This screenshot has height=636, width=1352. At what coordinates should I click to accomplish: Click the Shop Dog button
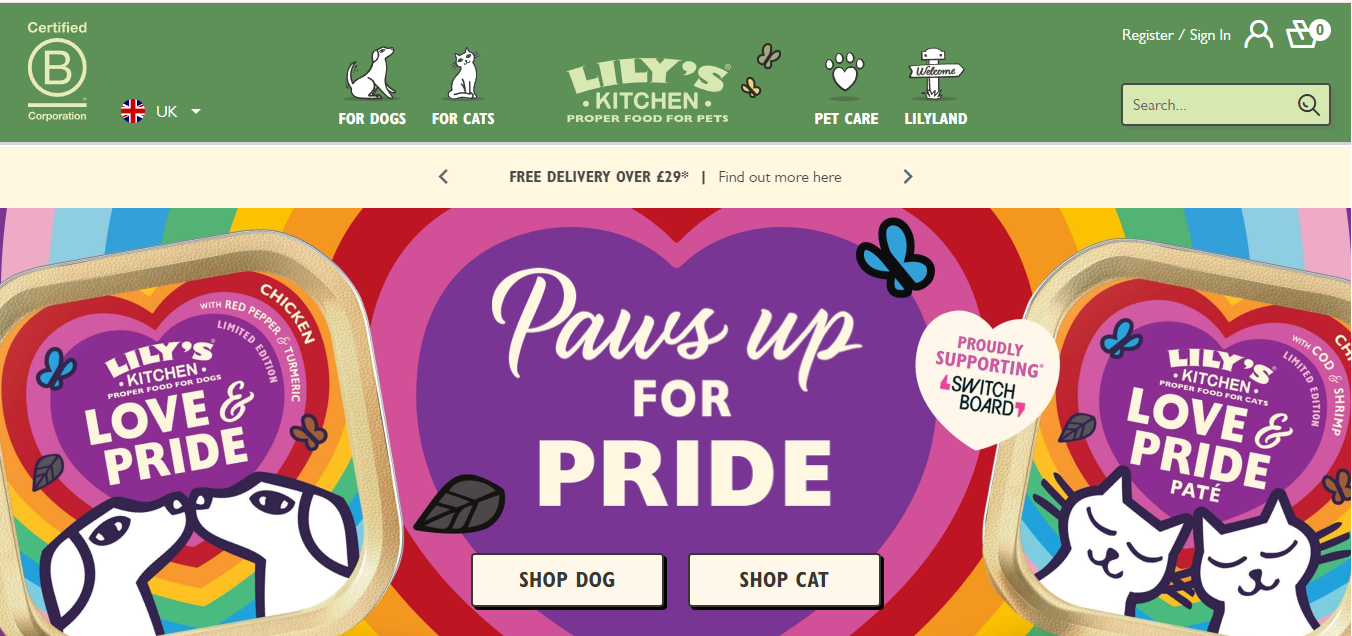click(x=567, y=580)
